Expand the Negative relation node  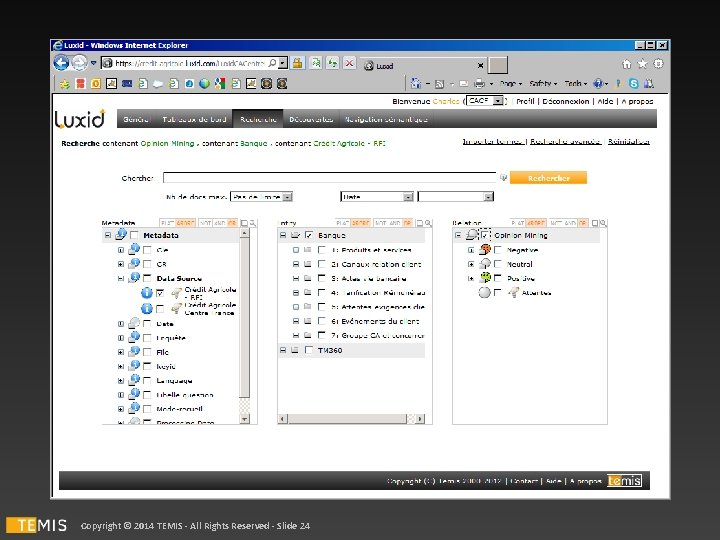click(x=471, y=250)
